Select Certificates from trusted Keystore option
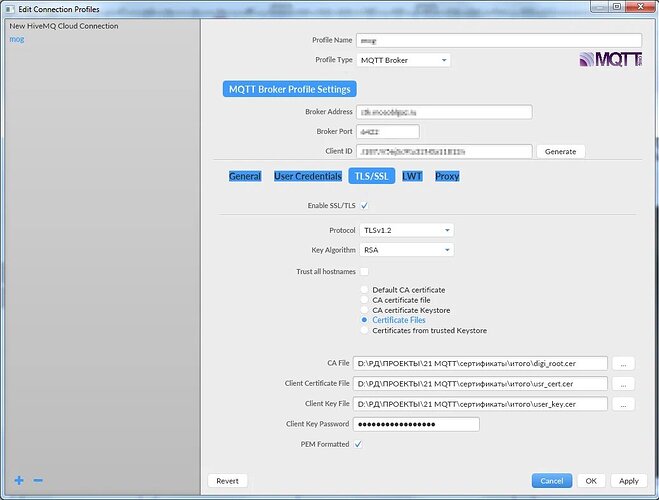Screen dimensions: 659x500 [365, 330]
